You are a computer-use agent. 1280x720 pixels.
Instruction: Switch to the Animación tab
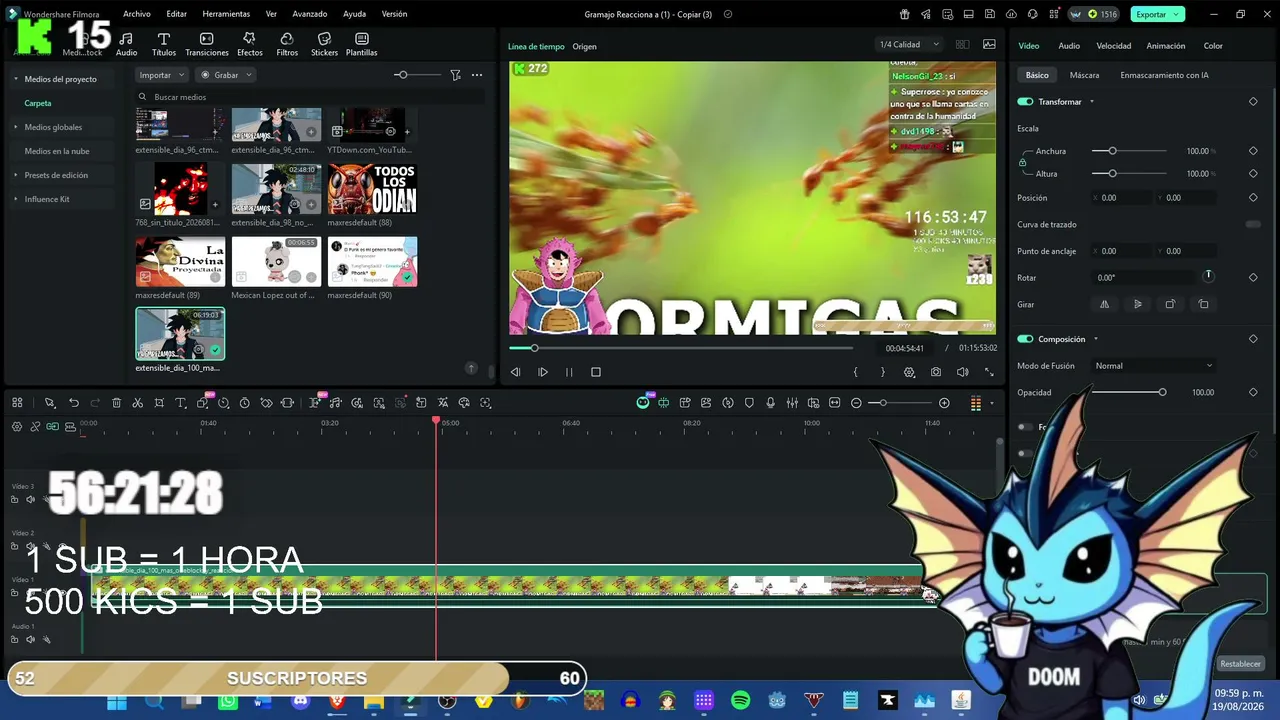(1166, 46)
